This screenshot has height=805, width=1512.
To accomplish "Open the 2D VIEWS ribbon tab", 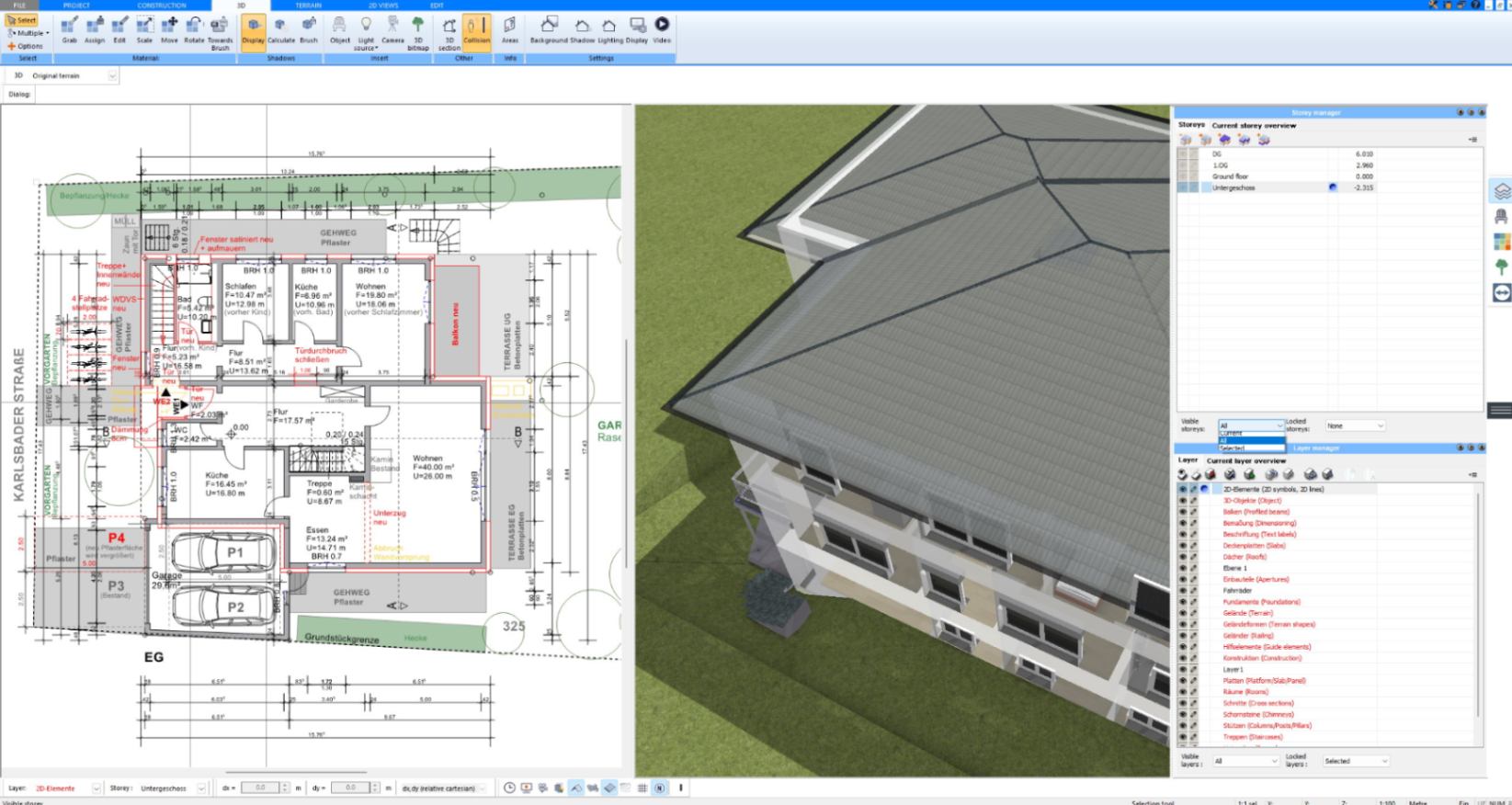I will pos(383,6).
